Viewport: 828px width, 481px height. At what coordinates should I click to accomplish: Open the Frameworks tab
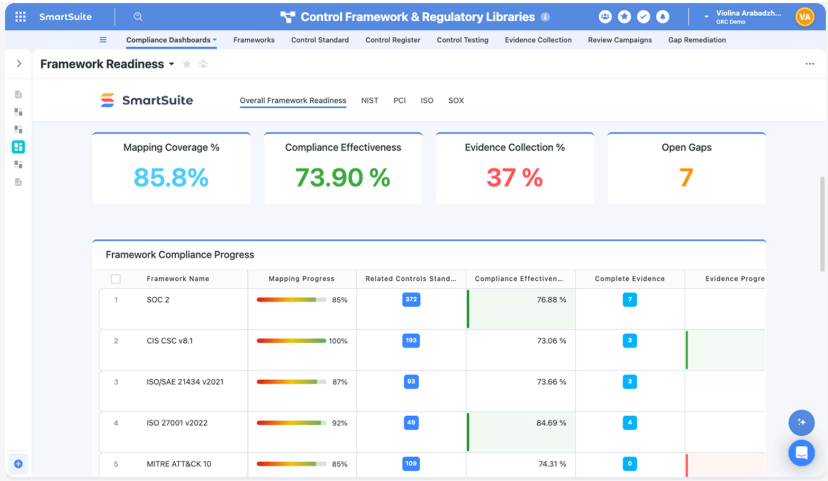[x=254, y=40]
